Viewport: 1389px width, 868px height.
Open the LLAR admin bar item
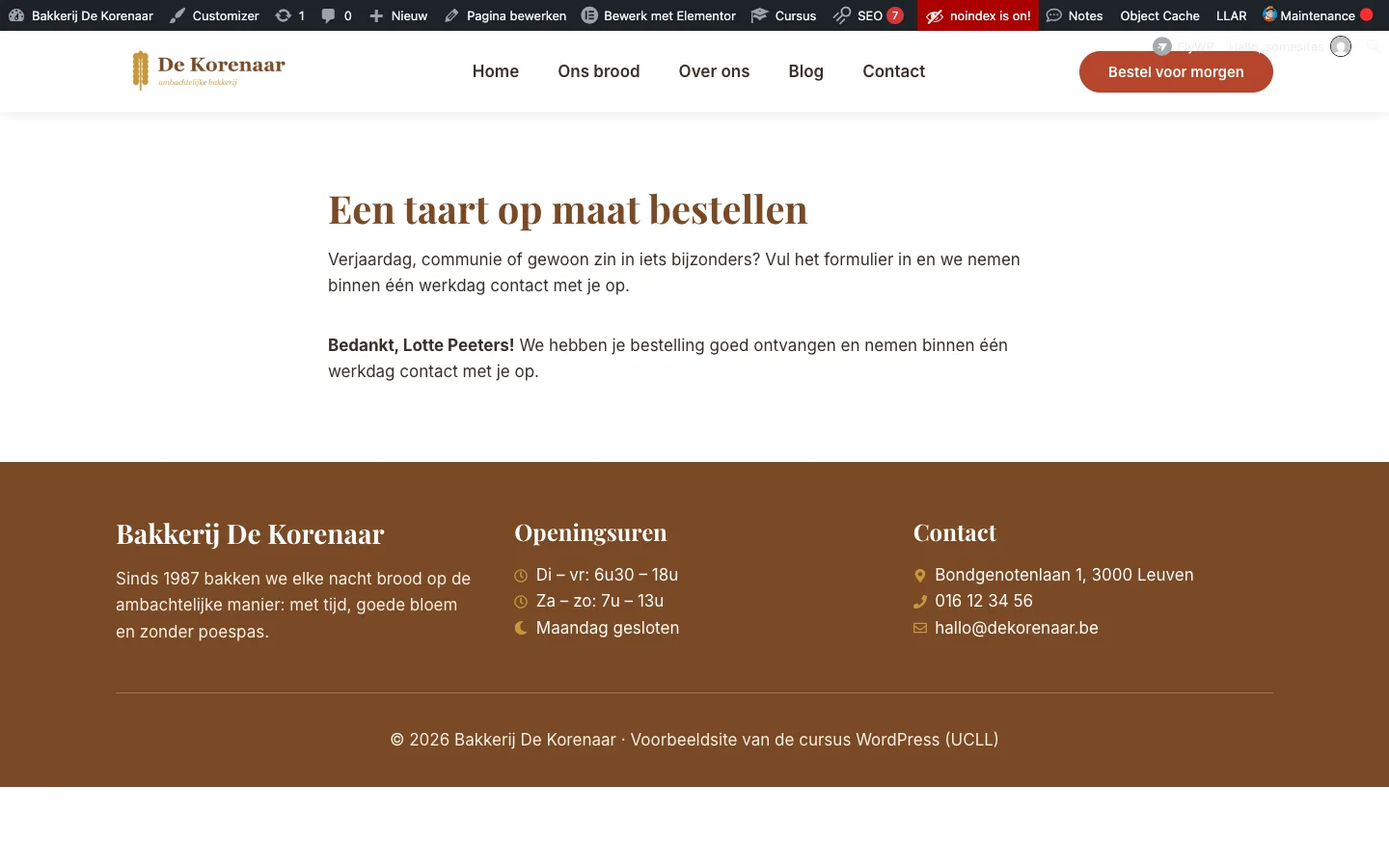(1231, 15)
